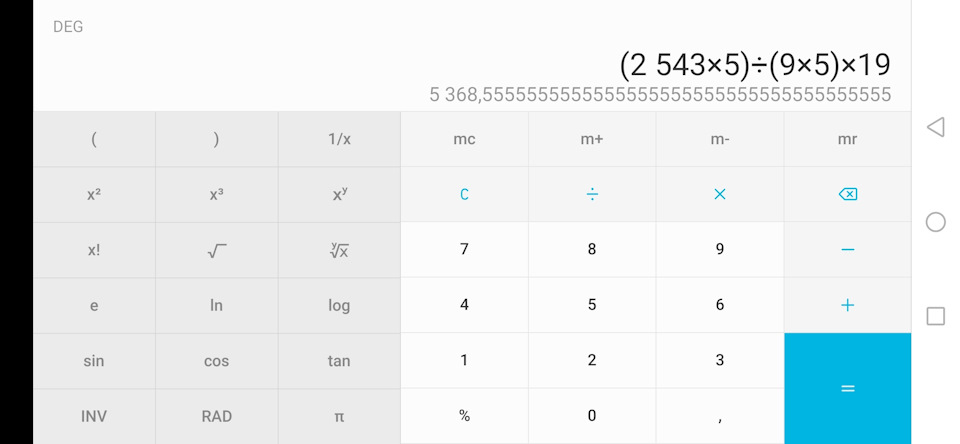The image size is (960, 444).
Task: Tap the Android home circle button
Action: [x=935, y=222]
